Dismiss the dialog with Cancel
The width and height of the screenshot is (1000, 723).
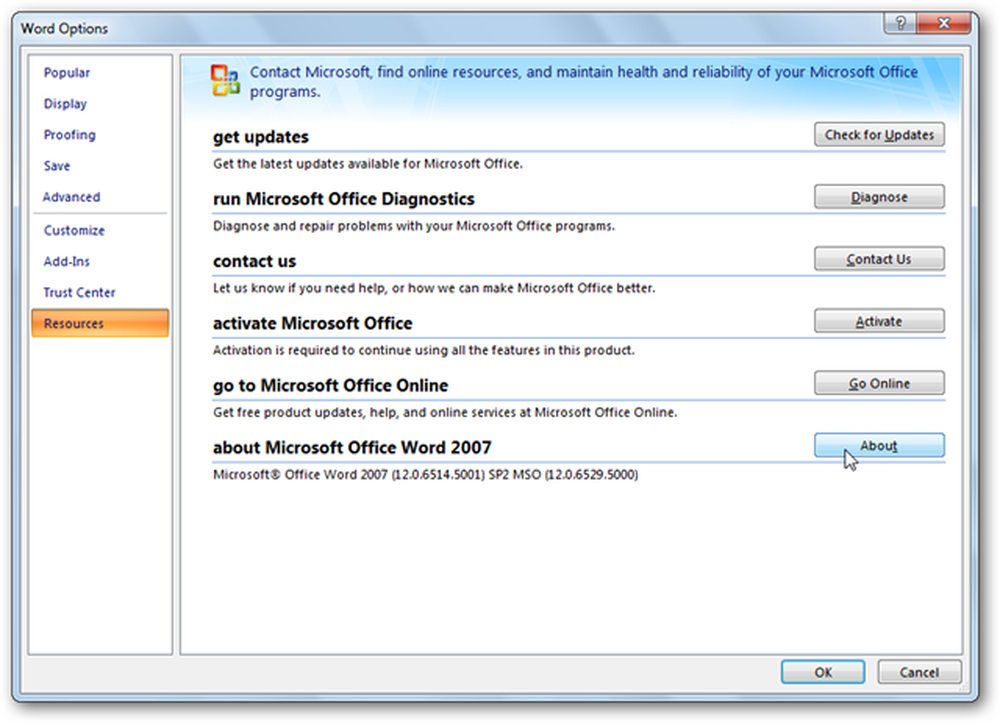919,672
